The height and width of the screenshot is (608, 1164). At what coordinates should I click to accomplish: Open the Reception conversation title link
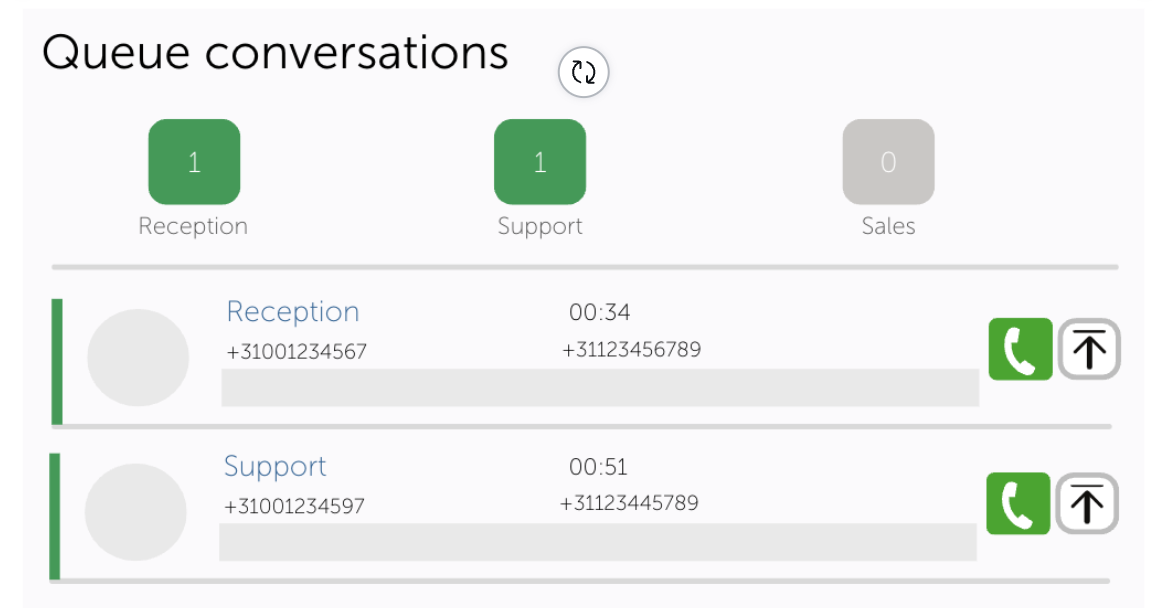coord(292,312)
